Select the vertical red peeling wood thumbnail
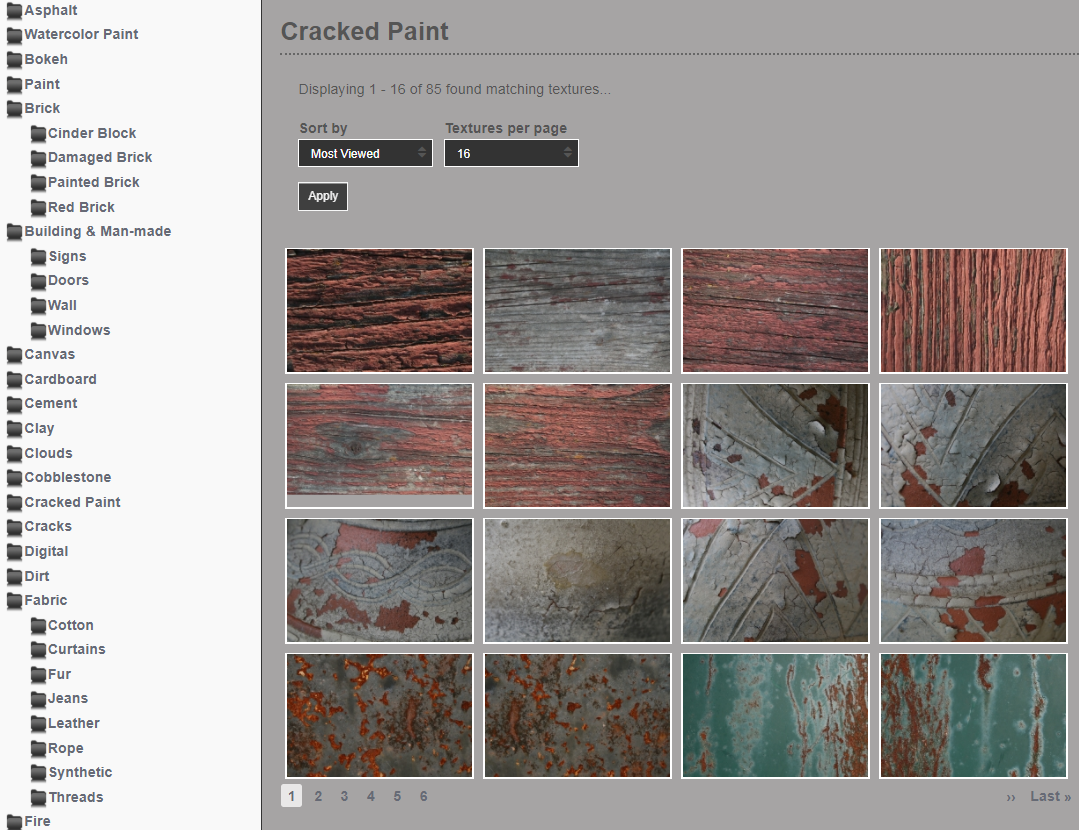 973,310
